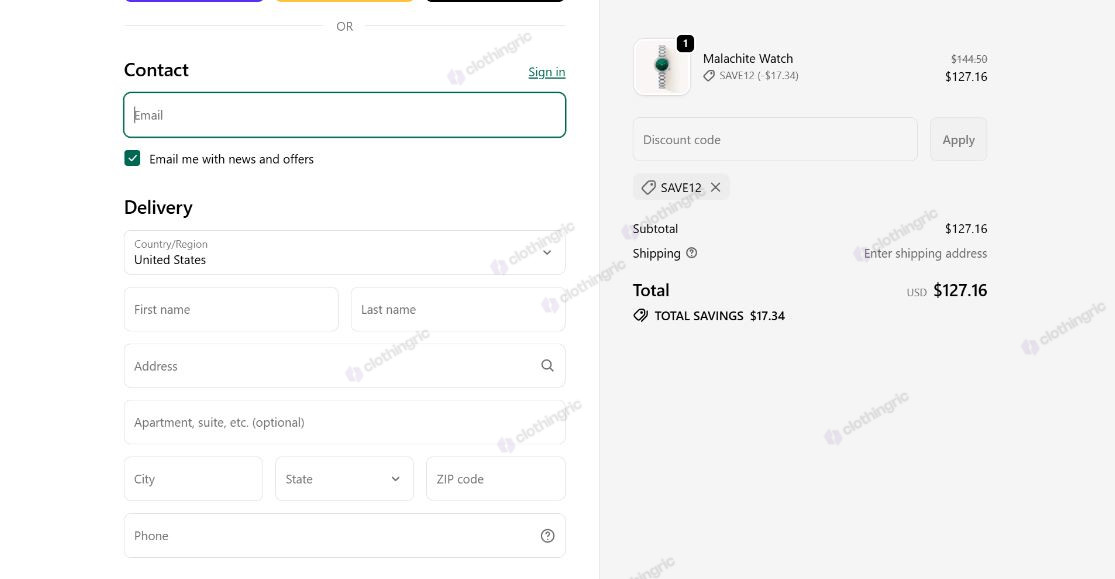Screen dimensions: 1115x579
Task: Click the original price $144.50
Action: (x=969, y=59)
